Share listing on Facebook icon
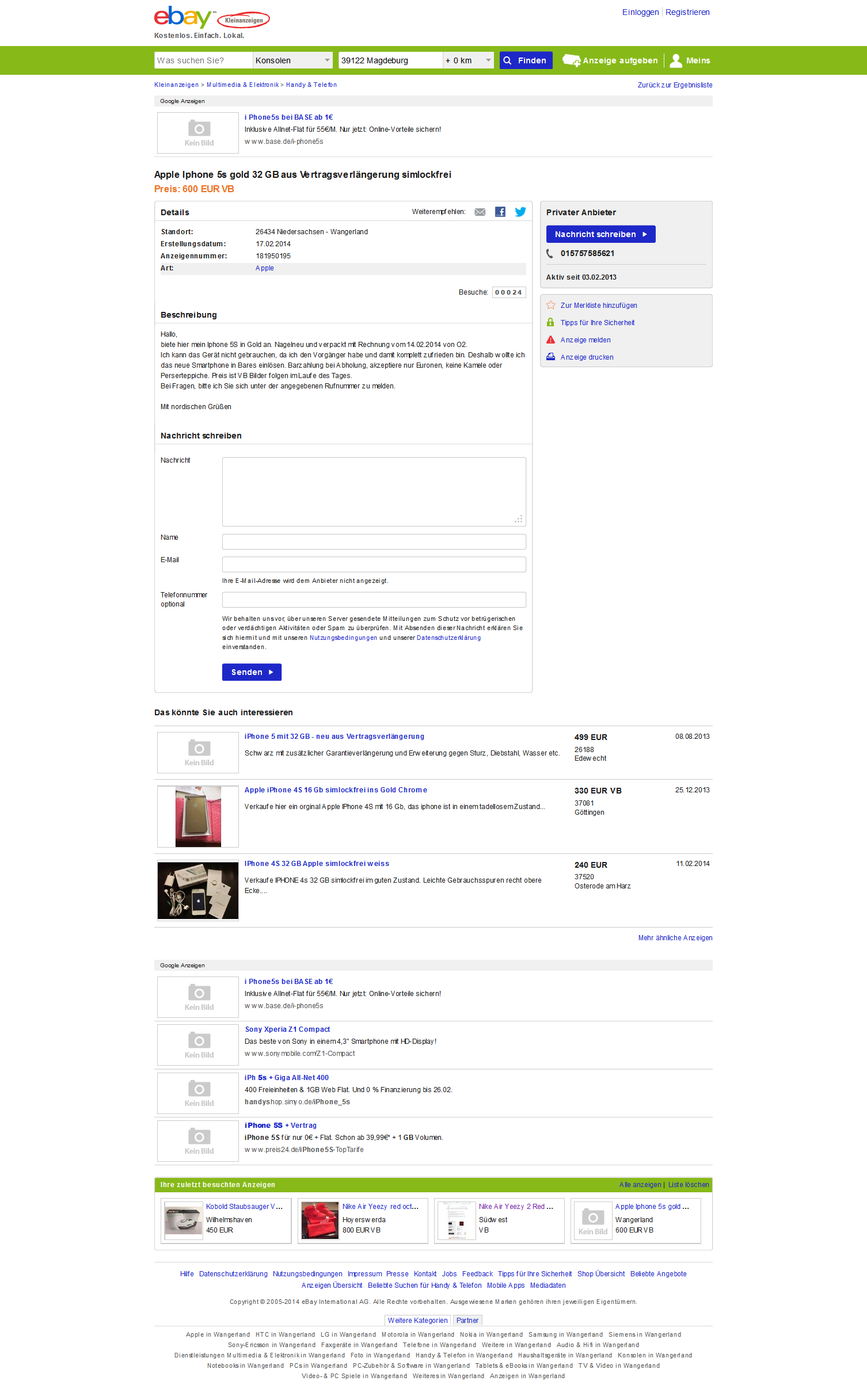Image resolution: width=867 pixels, height=1400 pixels. 500,212
